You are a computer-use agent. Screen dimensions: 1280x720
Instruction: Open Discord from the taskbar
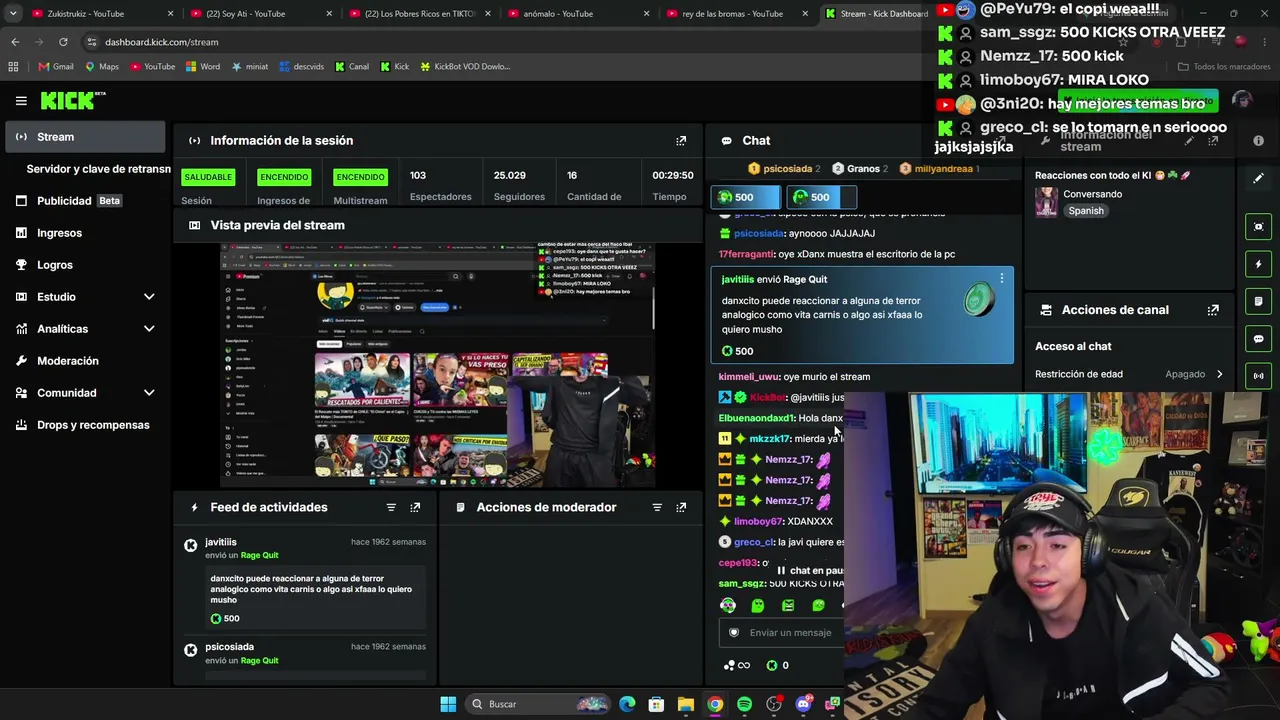point(803,704)
